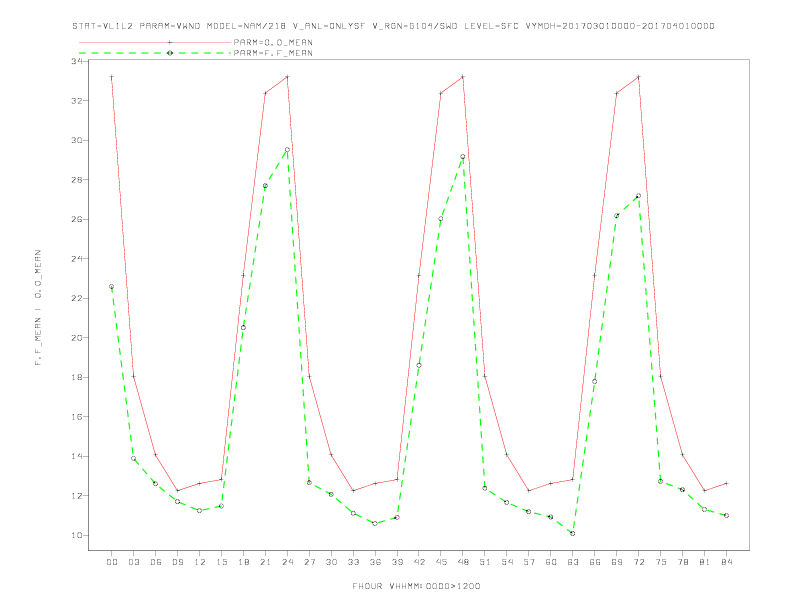Click the x-axis tick label 48
Viewport: 792px width, 612px height.
tap(463, 562)
